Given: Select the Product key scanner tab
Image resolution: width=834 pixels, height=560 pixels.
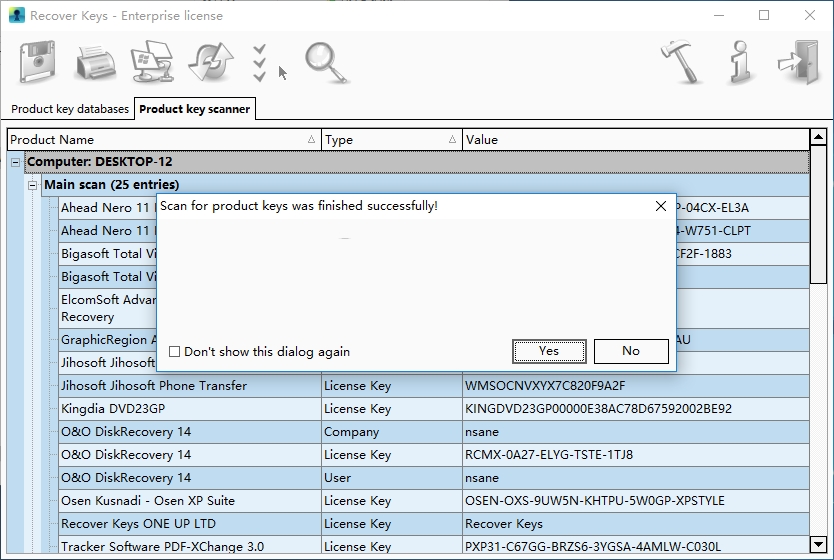Looking at the screenshot, I should pyautogui.click(x=195, y=109).
